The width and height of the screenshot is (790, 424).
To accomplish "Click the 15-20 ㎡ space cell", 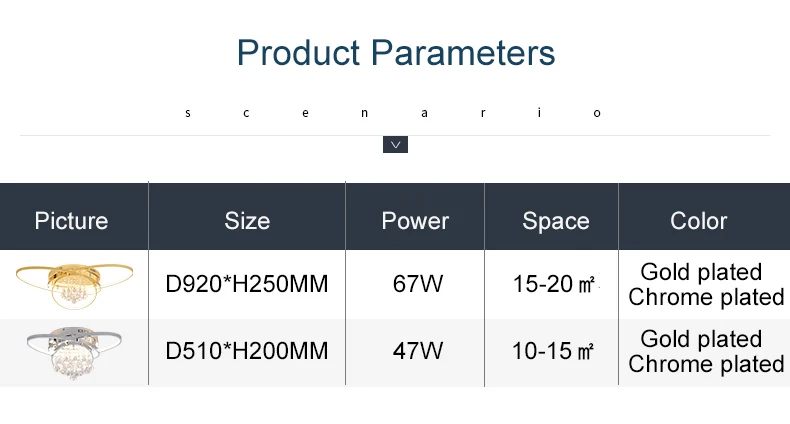I will (x=554, y=284).
